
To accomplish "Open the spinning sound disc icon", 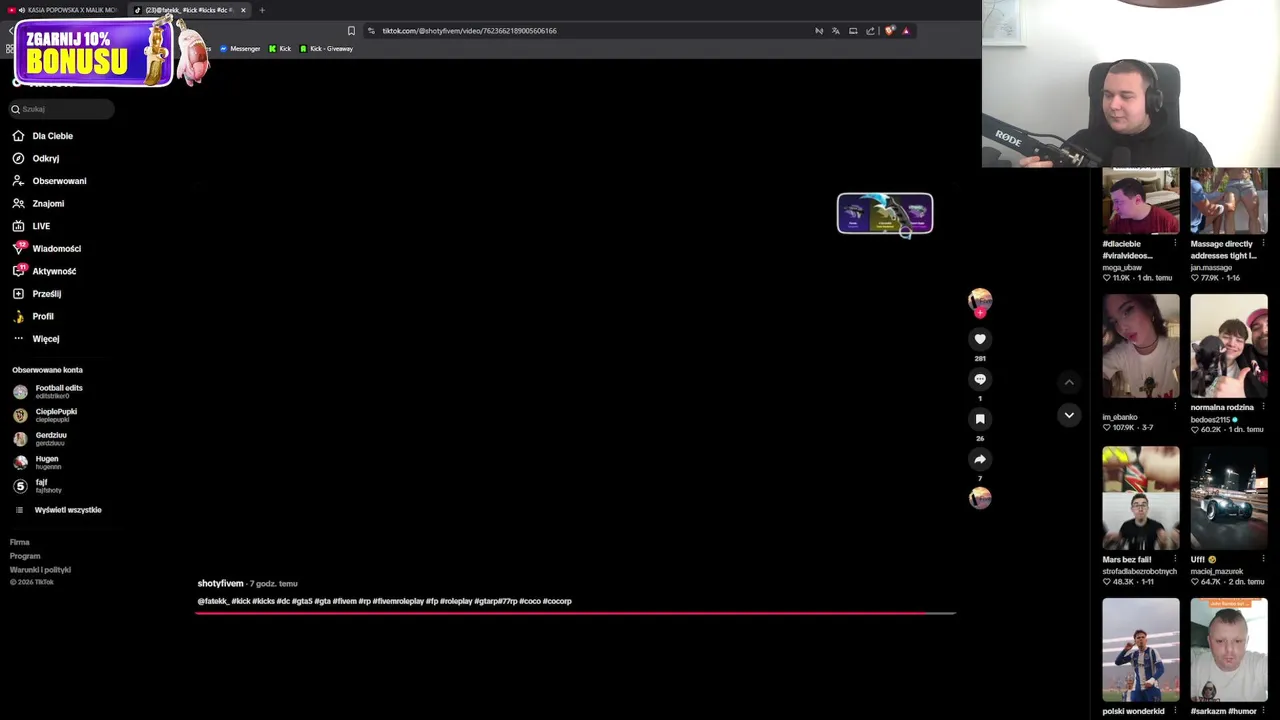I will pos(980,498).
